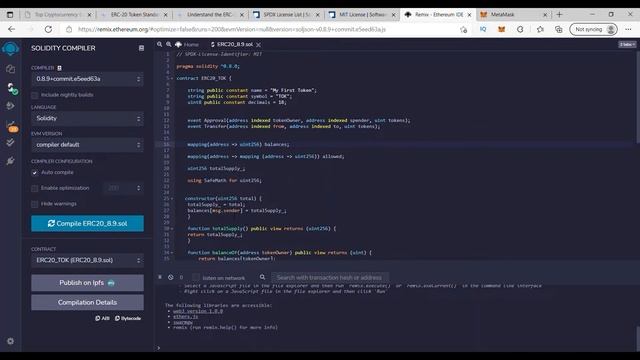Toggle listen on network checkbox
640x360 pixels.
(196, 278)
